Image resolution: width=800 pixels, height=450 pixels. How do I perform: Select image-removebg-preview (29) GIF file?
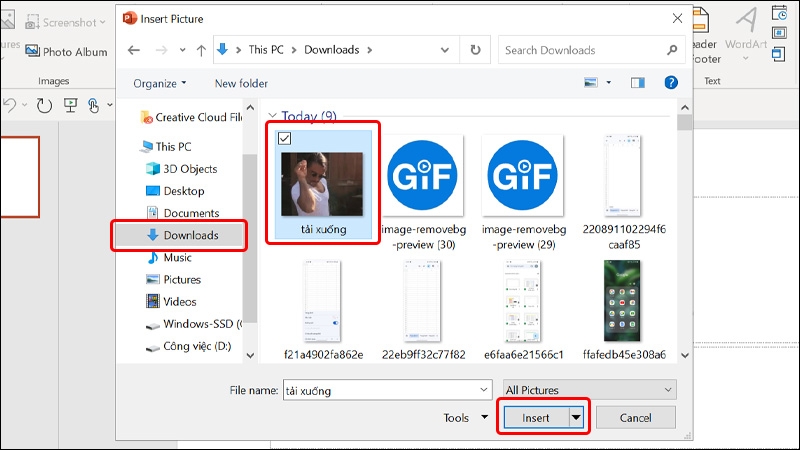(x=523, y=192)
